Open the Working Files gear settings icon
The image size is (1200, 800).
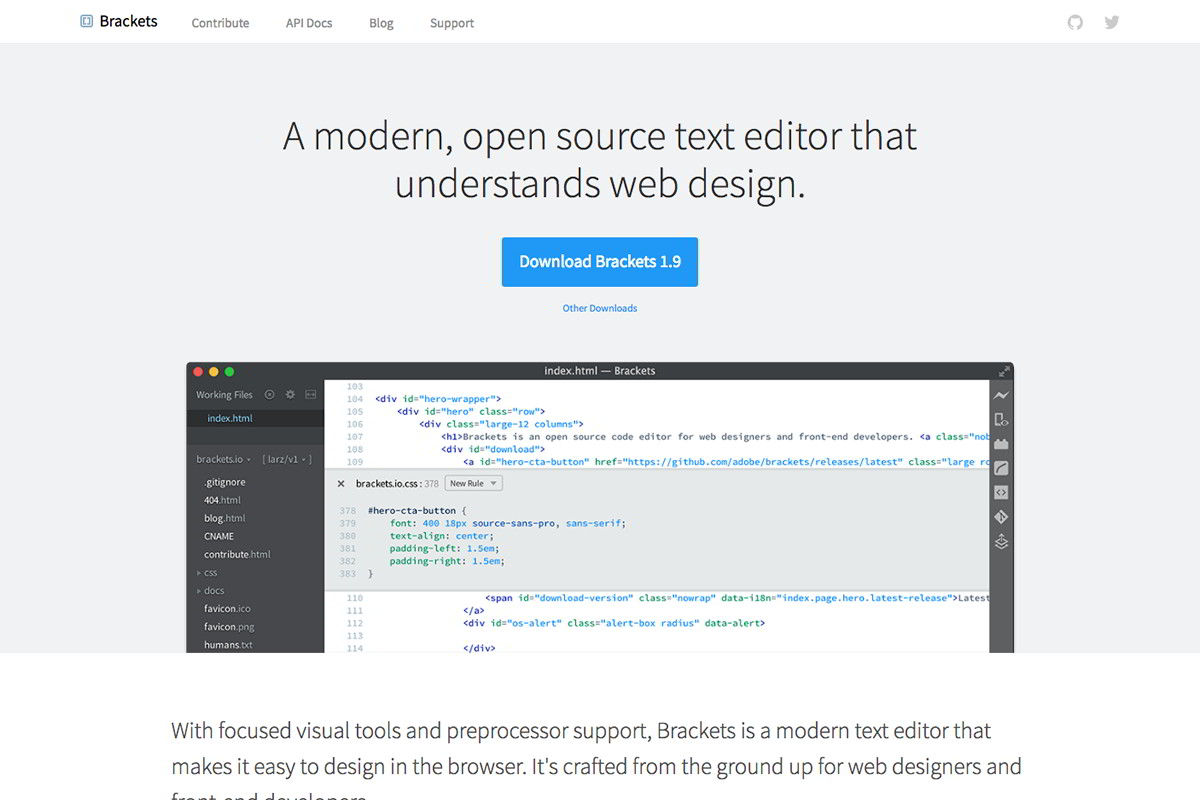pyautogui.click(x=290, y=395)
